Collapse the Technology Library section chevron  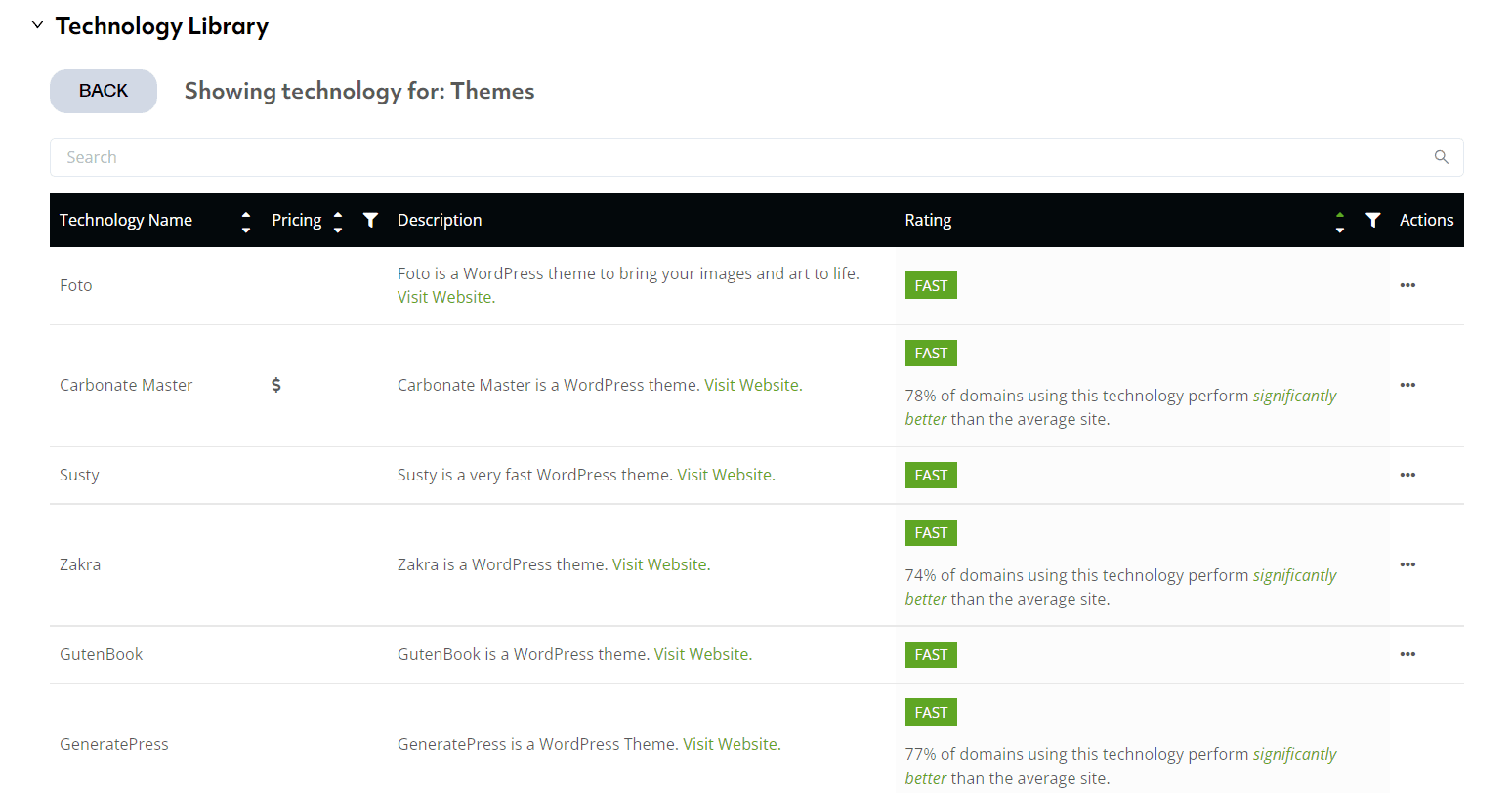[x=37, y=25]
